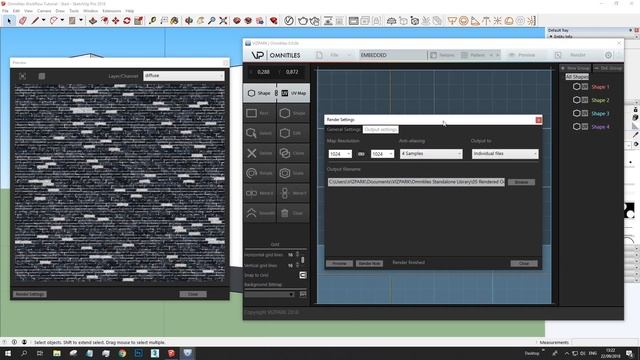Select the Paint Bucket tool
The image size is (640, 360).
[175, 20]
